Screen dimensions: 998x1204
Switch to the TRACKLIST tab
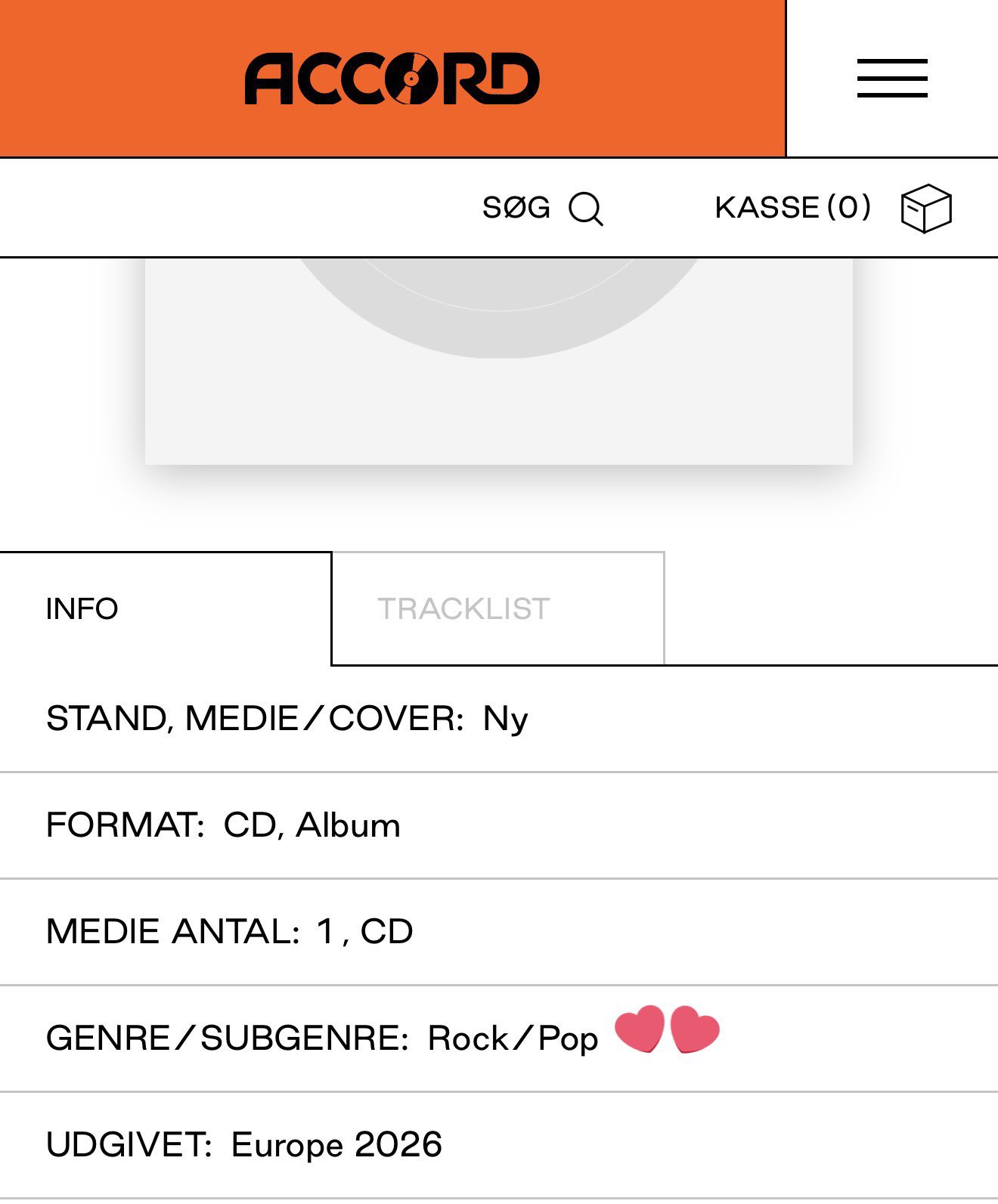pyautogui.click(x=463, y=608)
